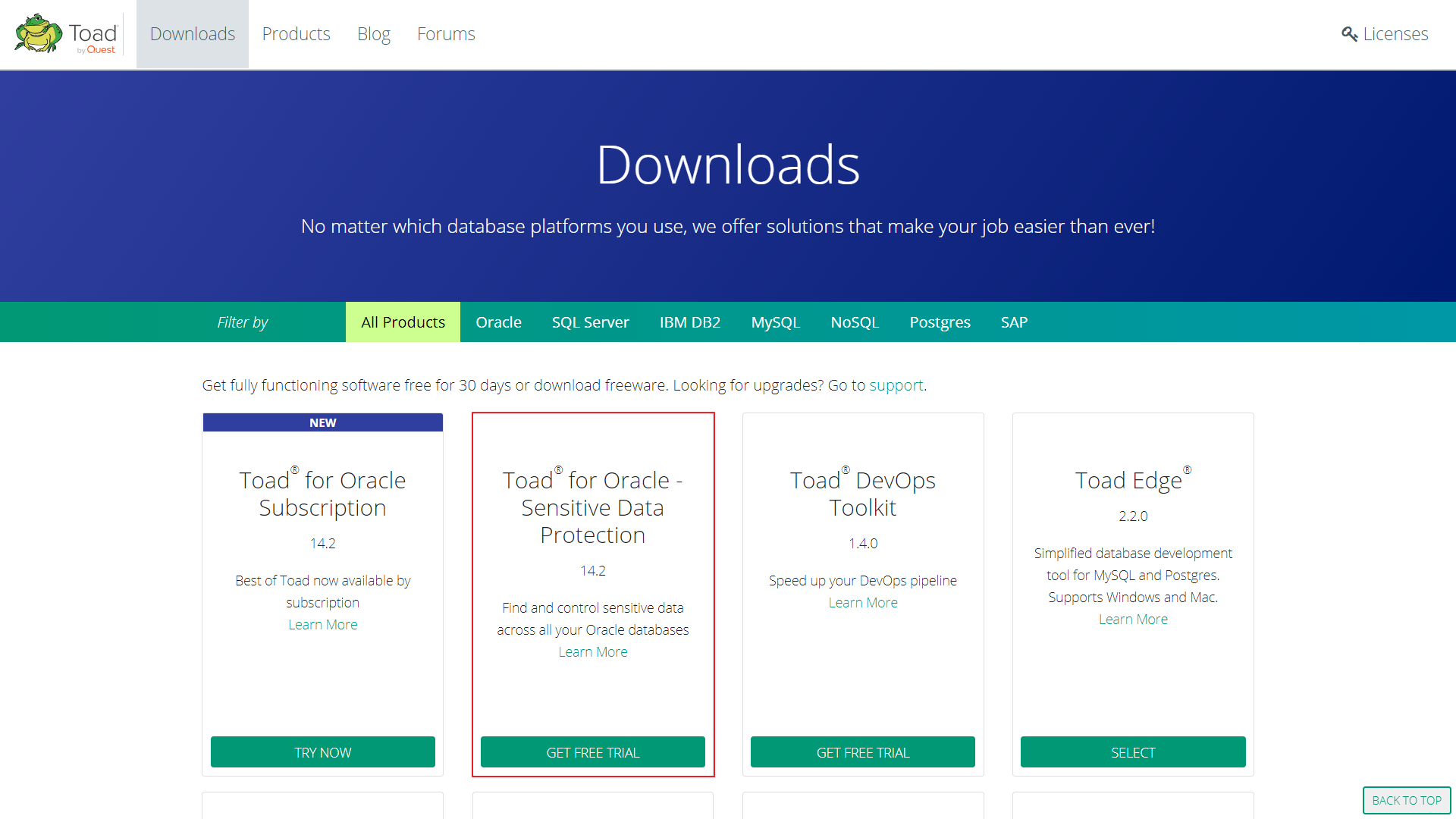Filter downloads by Oracle
Screen dimensions: 1456x819
point(498,322)
